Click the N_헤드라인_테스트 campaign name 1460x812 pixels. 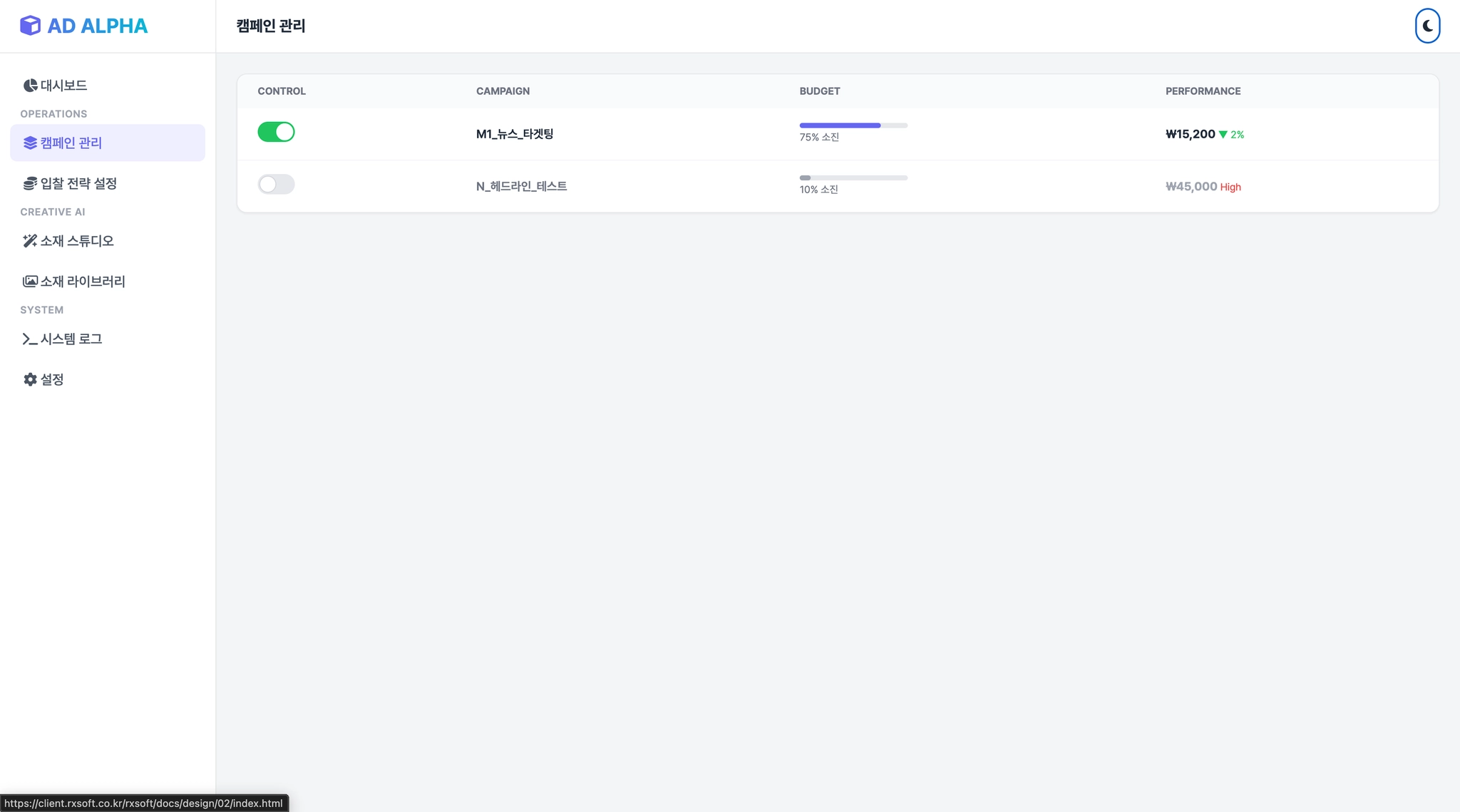[x=521, y=187]
